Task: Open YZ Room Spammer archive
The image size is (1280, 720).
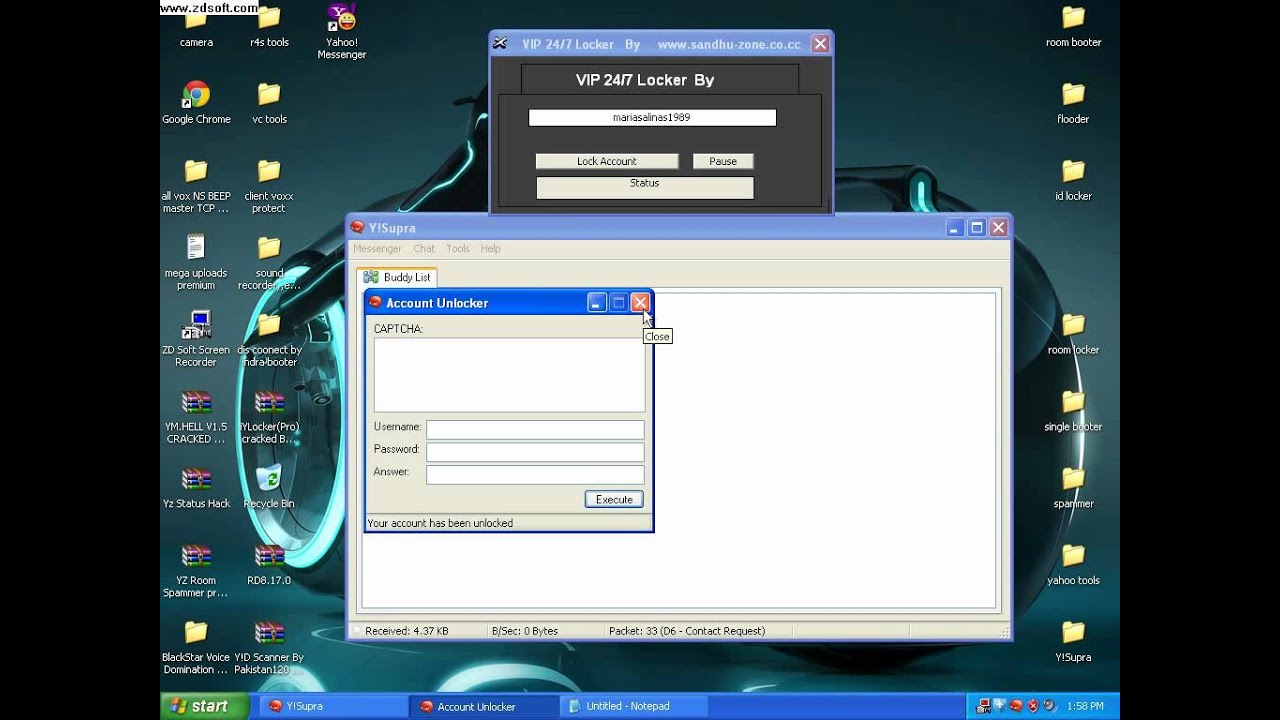Action: 196,570
